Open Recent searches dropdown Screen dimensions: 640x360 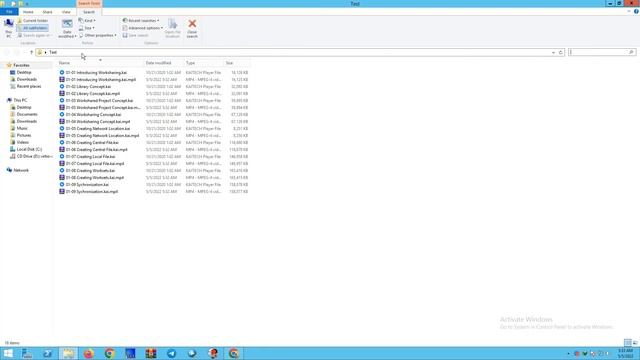[x=141, y=20]
